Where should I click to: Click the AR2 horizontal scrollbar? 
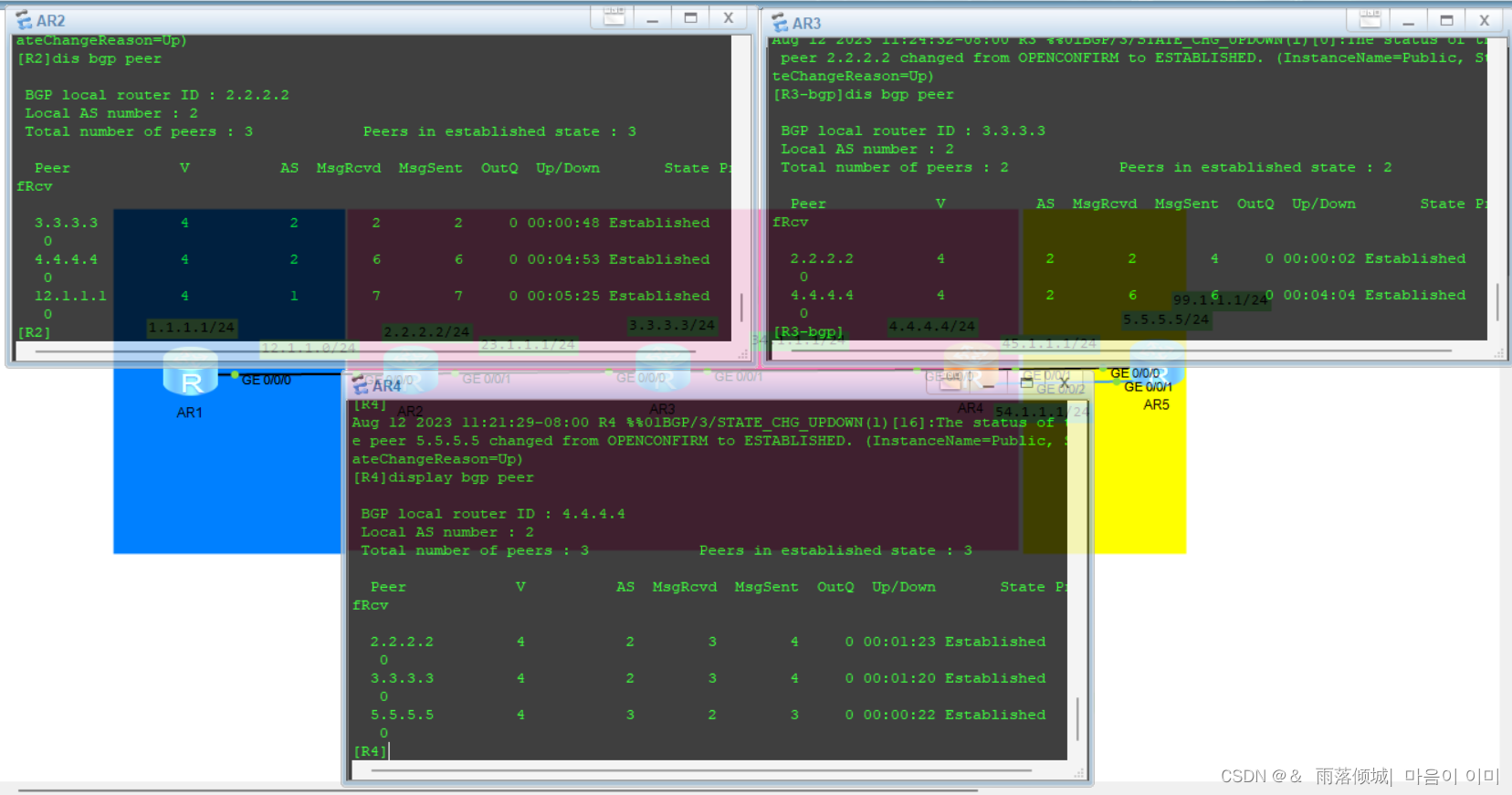click(x=365, y=350)
